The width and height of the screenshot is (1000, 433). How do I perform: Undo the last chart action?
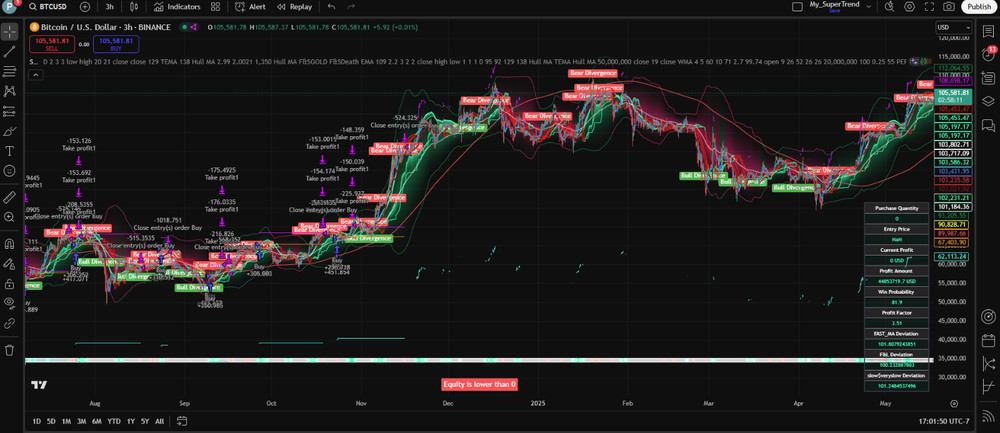coord(331,7)
